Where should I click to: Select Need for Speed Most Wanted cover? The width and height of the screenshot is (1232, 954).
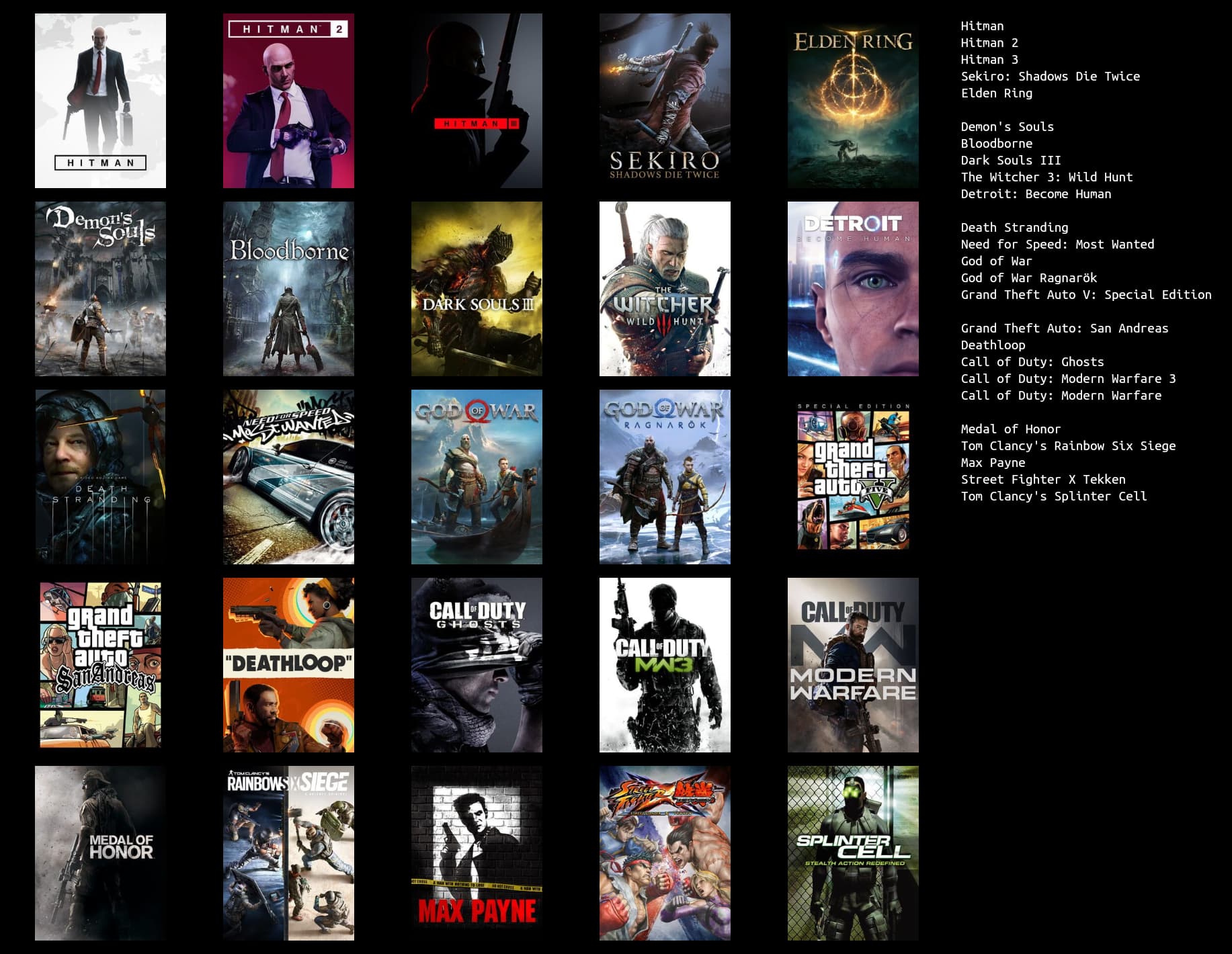point(288,477)
